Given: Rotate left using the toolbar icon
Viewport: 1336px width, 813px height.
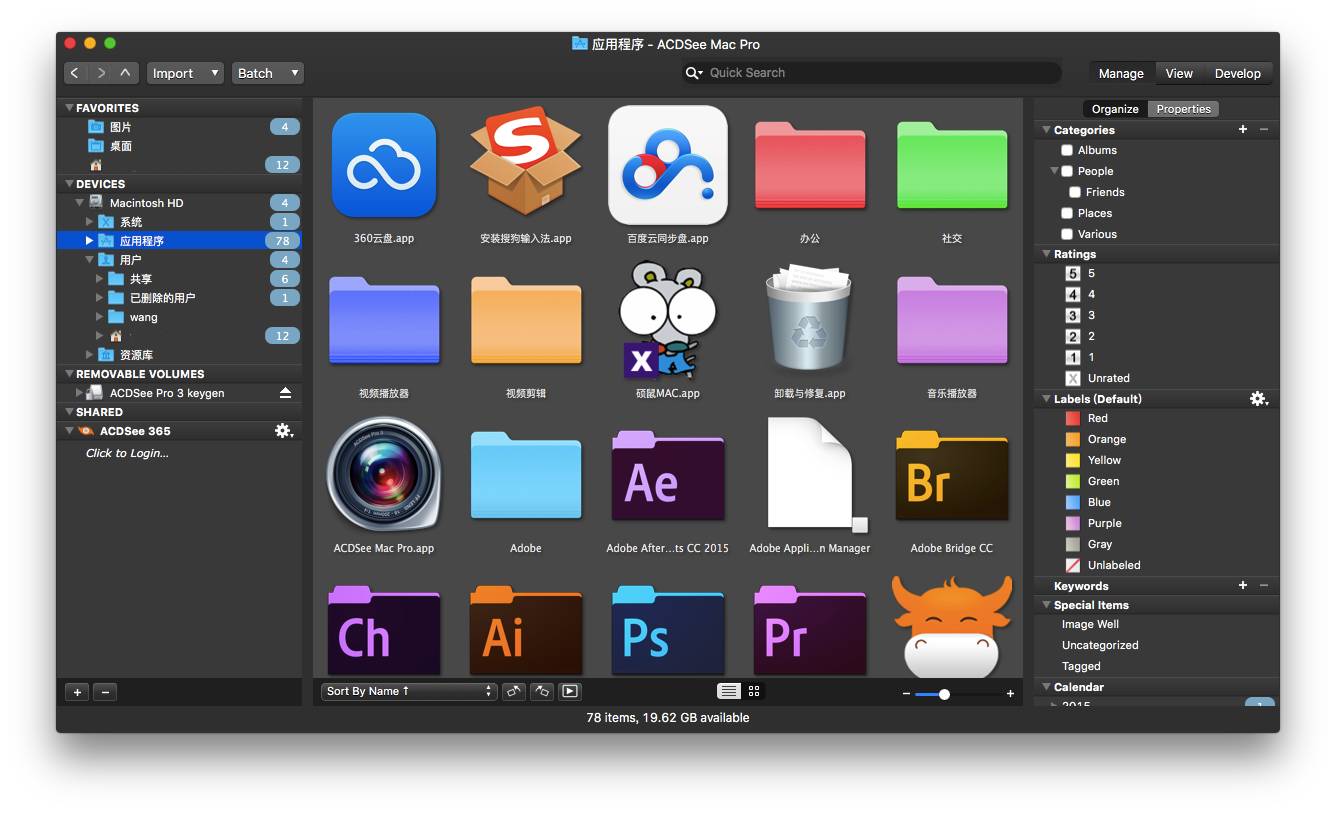Looking at the screenshot, I should pos(514,691).
